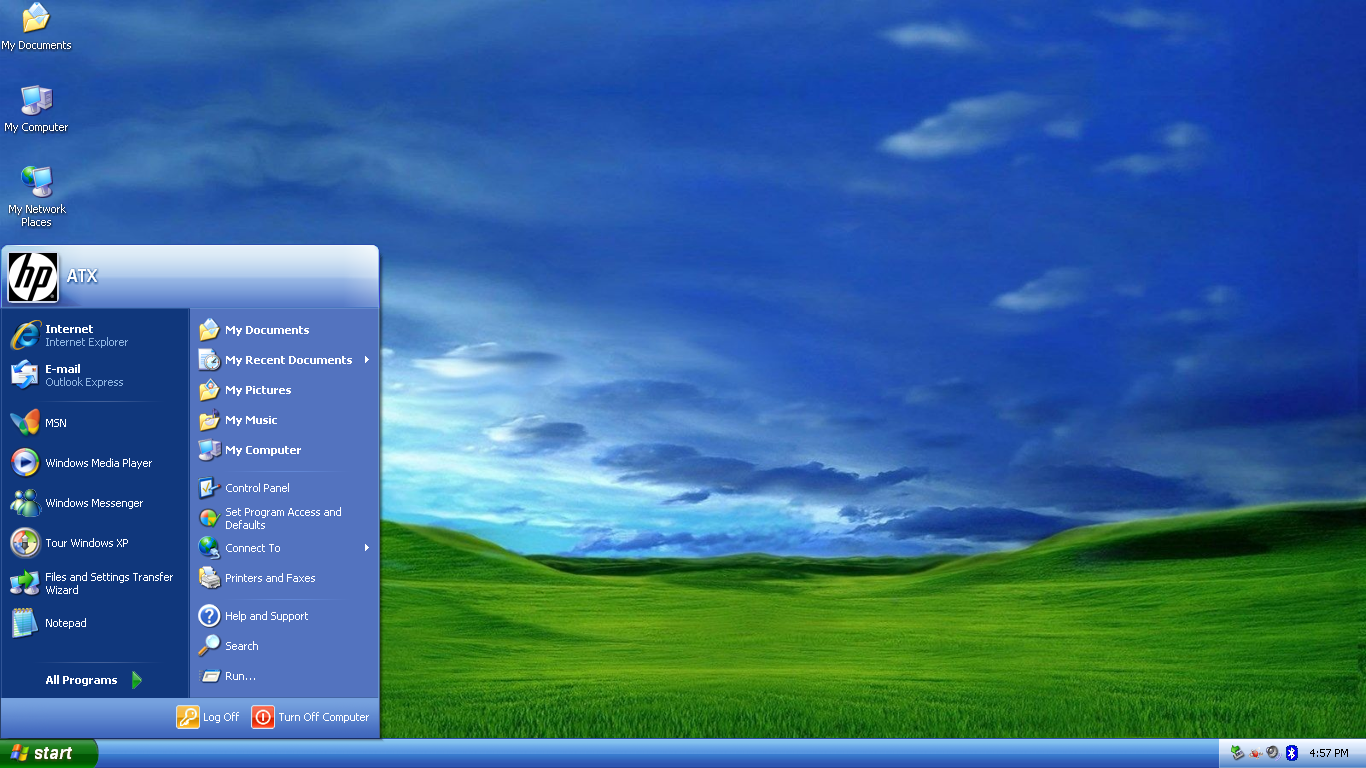Image resolution: width=1366 pixels, height=768 pixels.
Task: Open the Run... dialog
Action: coord(284,676)
